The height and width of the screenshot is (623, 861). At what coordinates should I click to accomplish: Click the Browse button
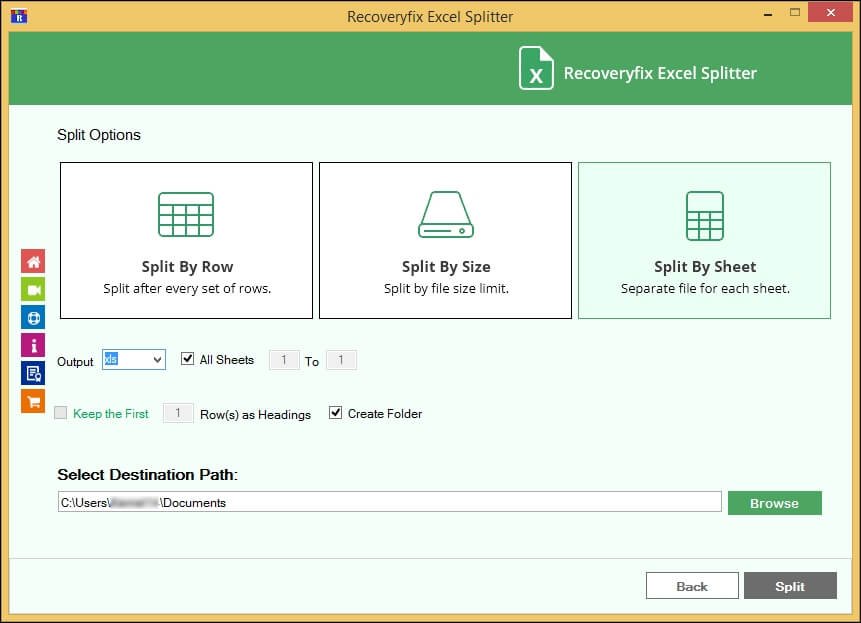(x=775, y=503)
